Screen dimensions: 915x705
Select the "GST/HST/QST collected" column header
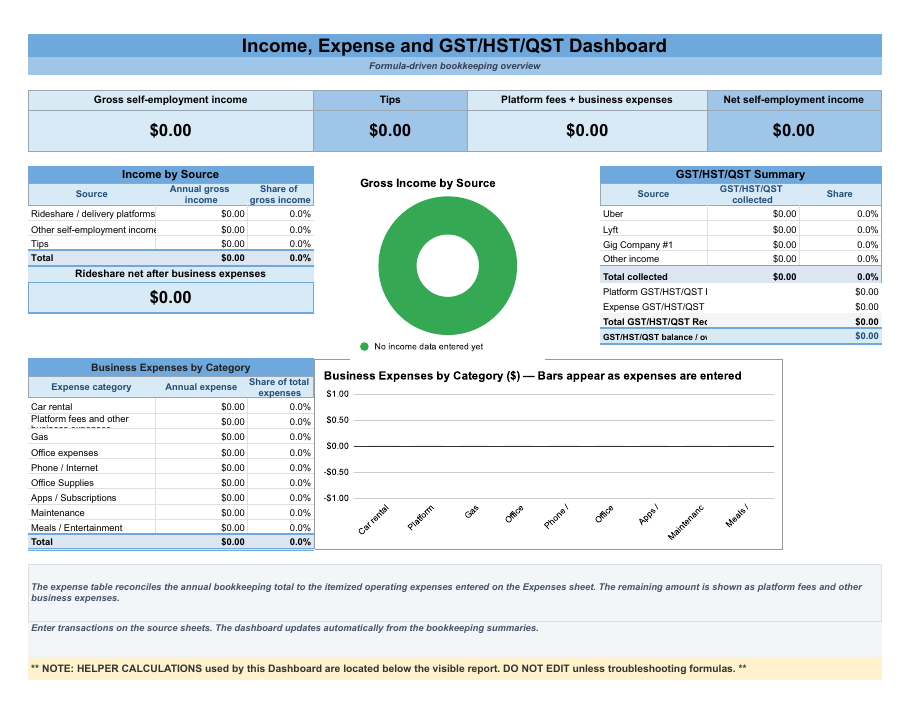(x=751, y=194)
